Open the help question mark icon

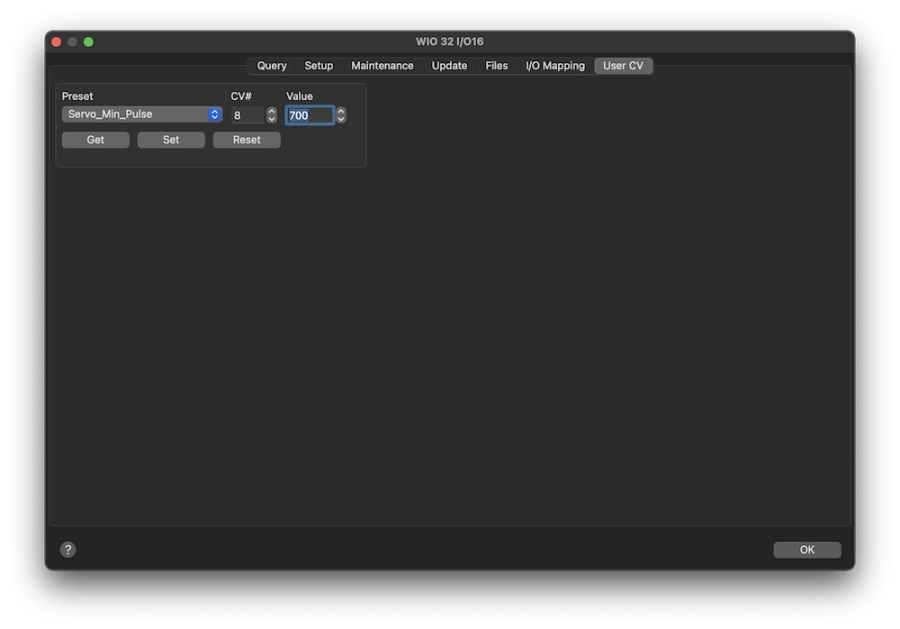click(68, 550)
